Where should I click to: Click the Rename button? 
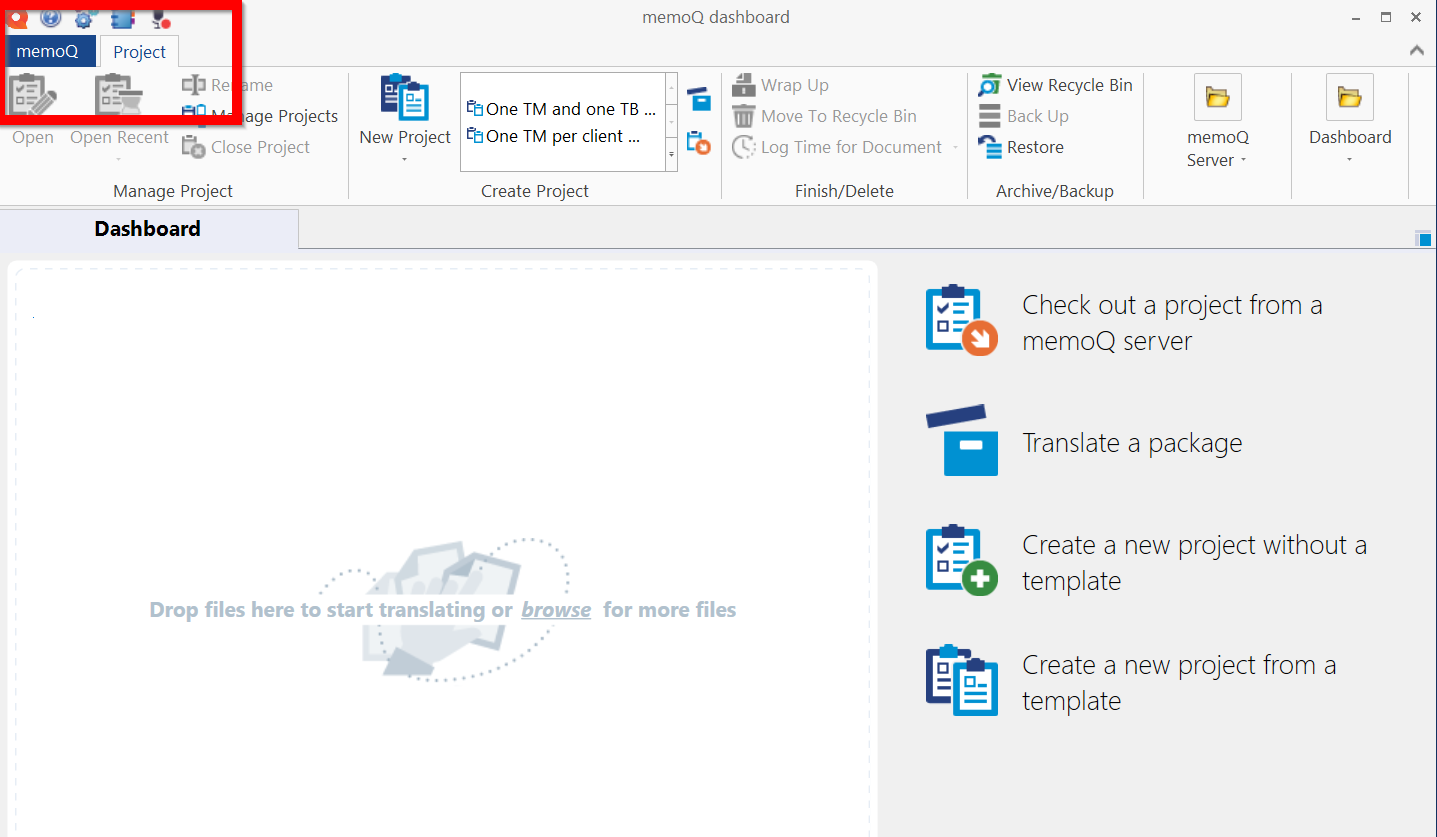click(x=229, y=85)
